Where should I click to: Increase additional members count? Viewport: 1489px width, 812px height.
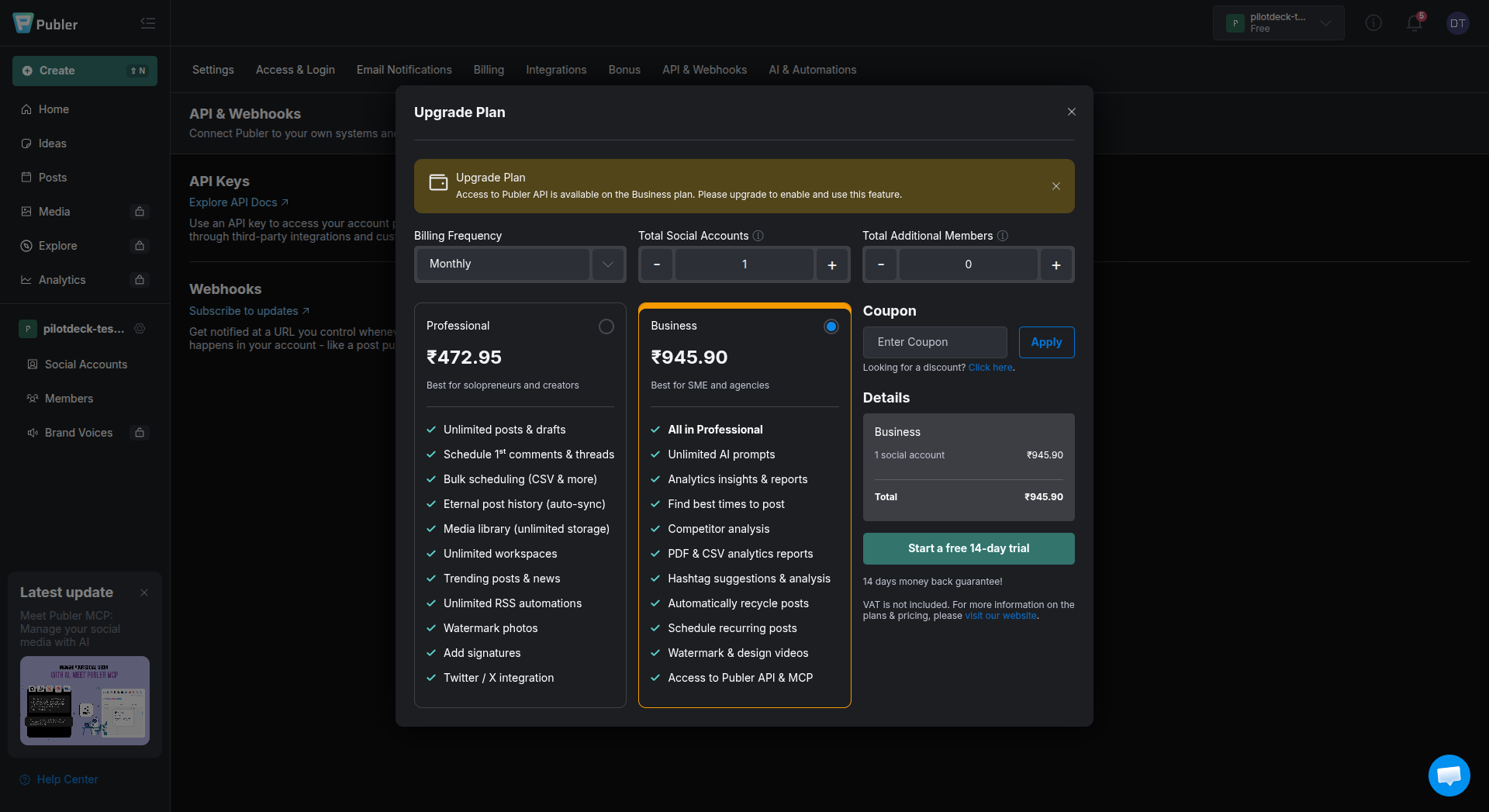point(1055,264)
